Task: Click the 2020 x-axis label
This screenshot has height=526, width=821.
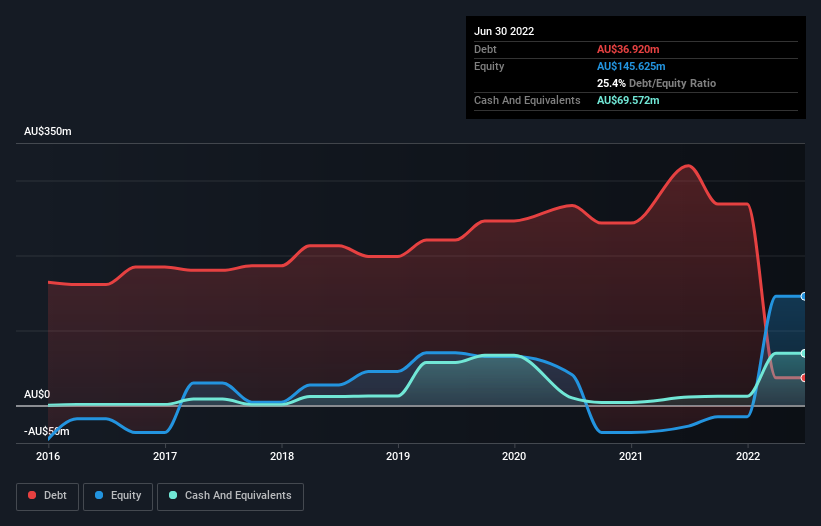Action: click(x=514, y=456)
